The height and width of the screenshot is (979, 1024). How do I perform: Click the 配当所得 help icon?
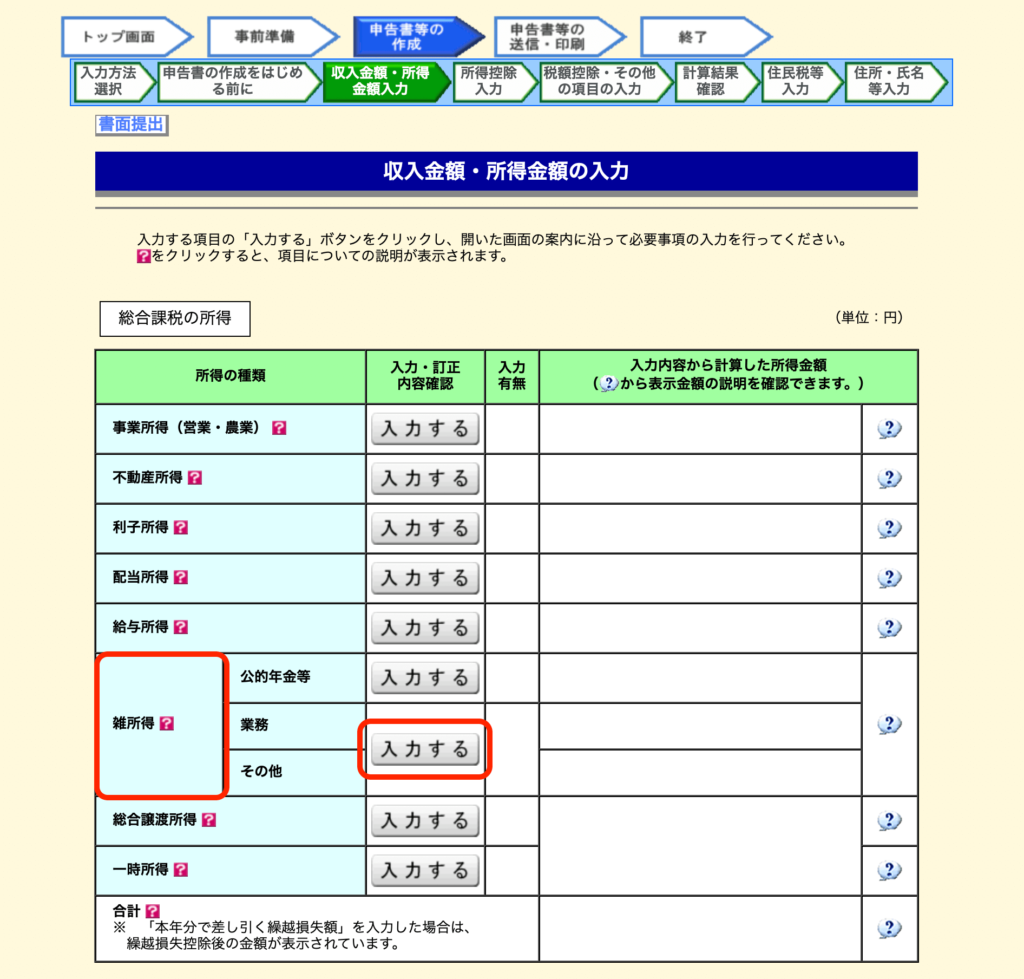(x=180, y=578)
